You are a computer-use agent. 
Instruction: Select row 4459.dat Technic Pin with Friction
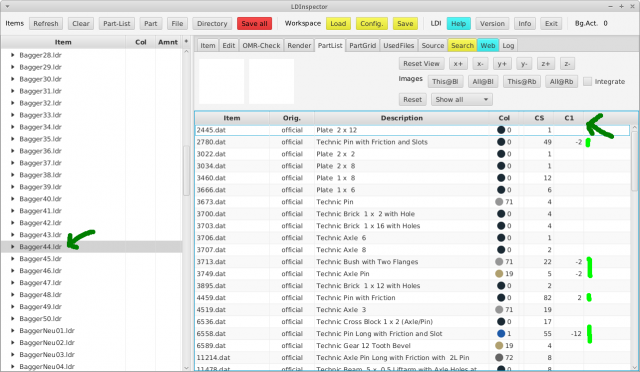(412, 298)
